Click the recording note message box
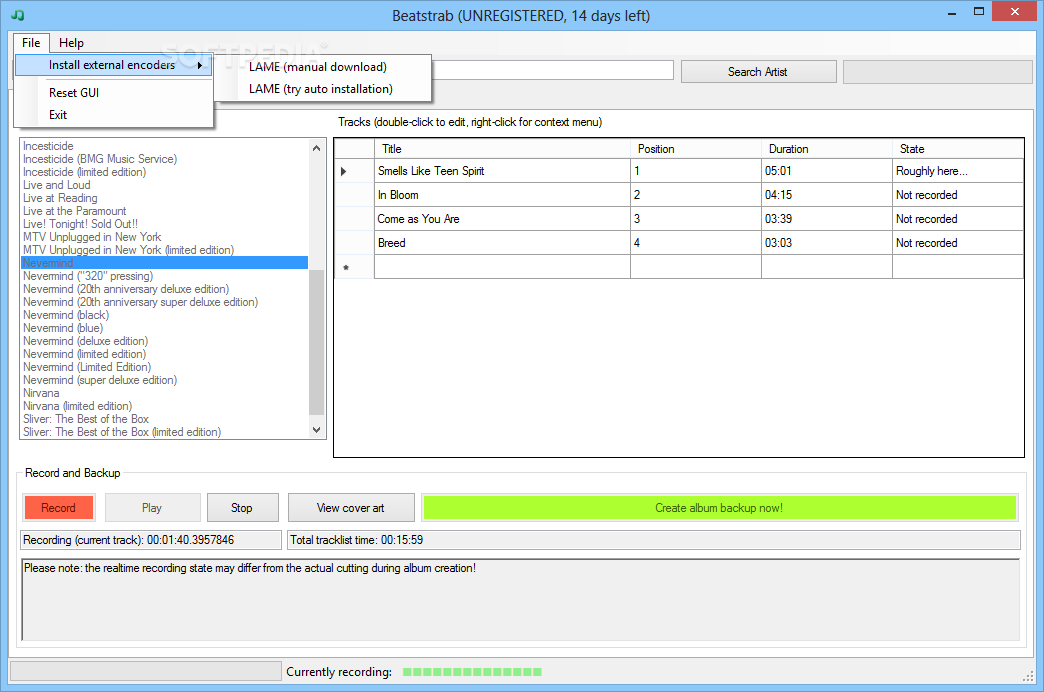The height and width of the screenshot is (692, 1044). pos(521,599)
